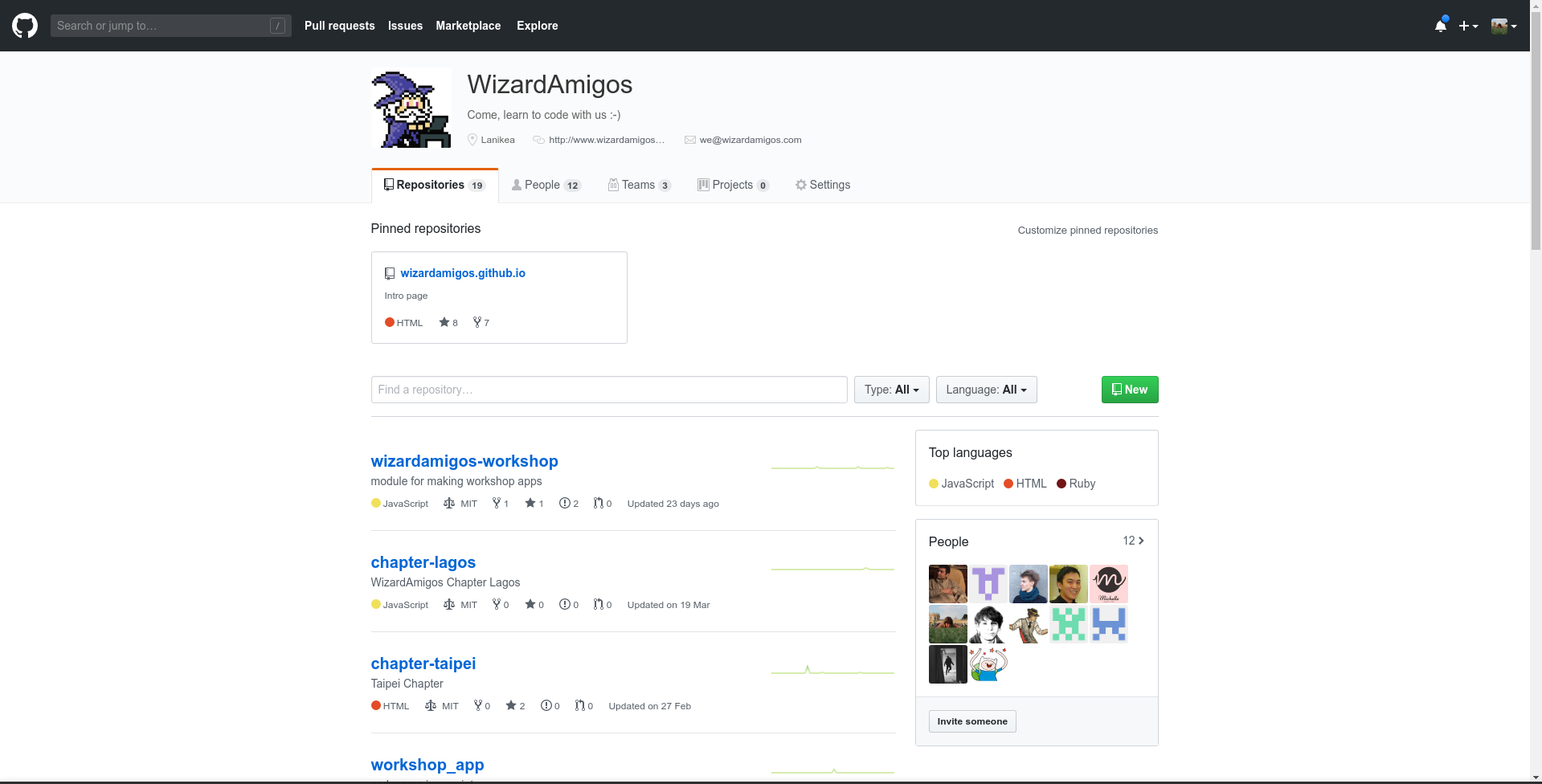Open Marketplace in the header
1542x784 pixels.
point(468,26)
